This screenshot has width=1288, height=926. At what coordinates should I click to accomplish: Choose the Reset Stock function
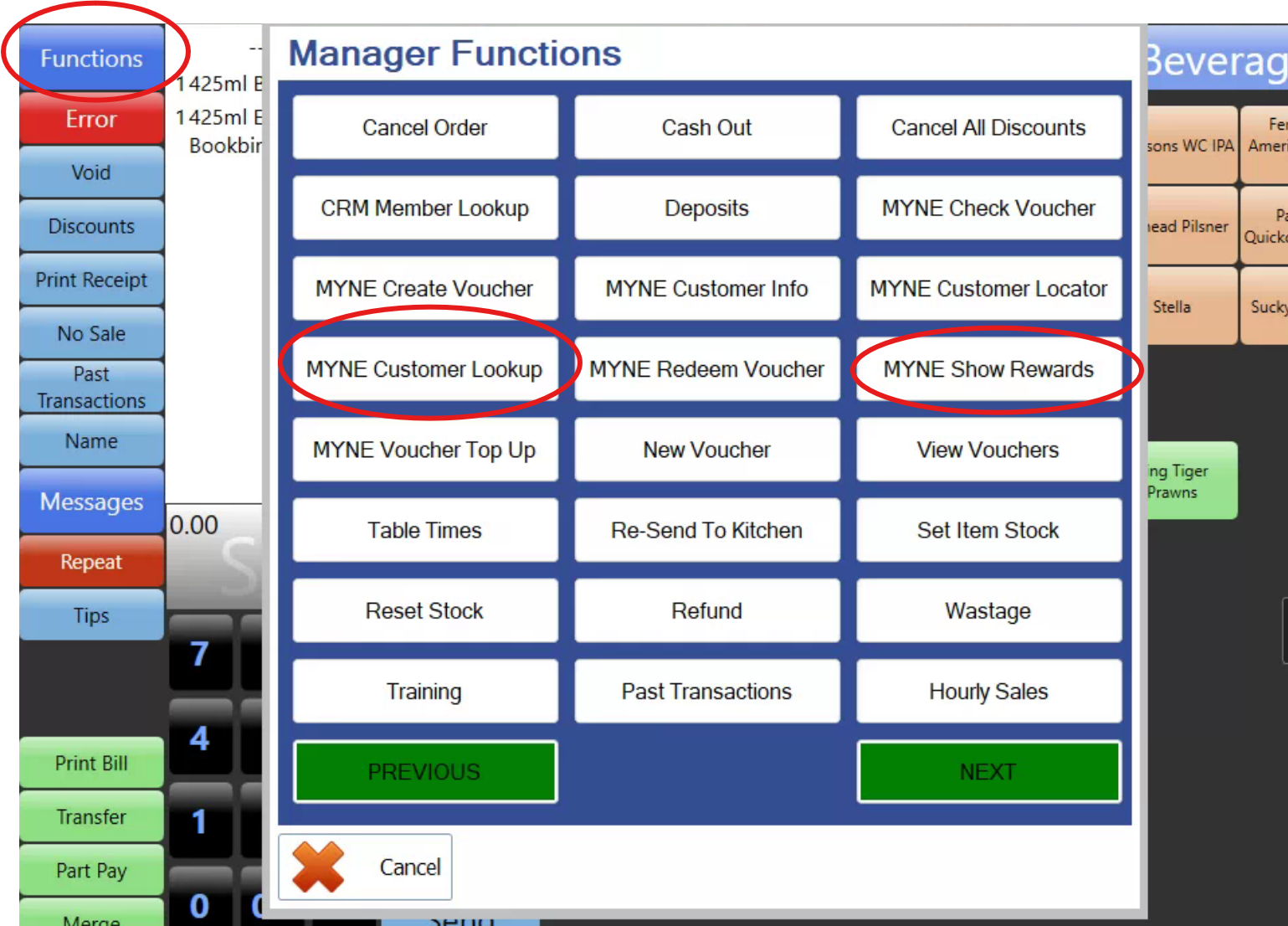tap(425, 610)
